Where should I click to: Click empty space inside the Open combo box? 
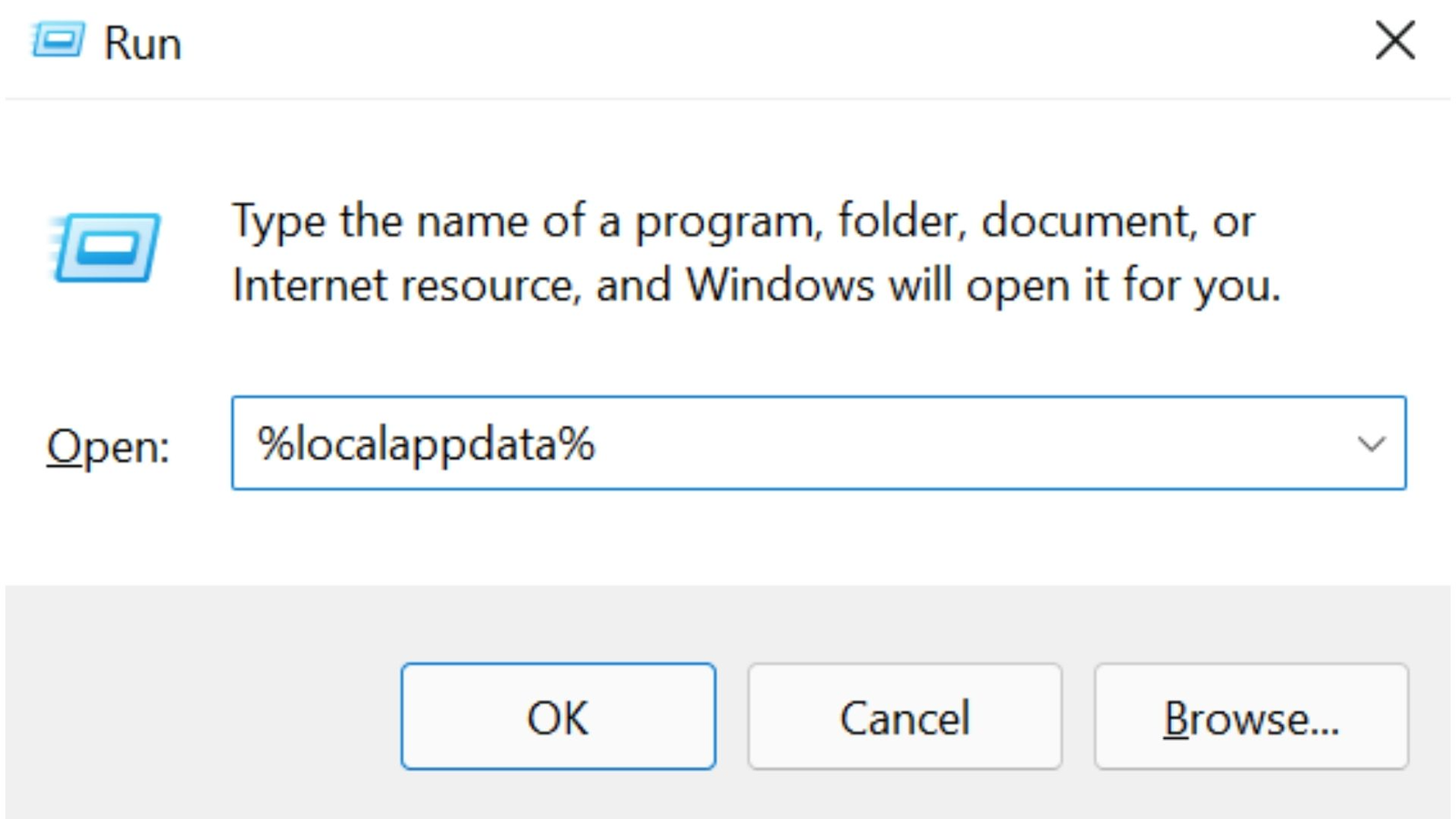coord(955,444)
